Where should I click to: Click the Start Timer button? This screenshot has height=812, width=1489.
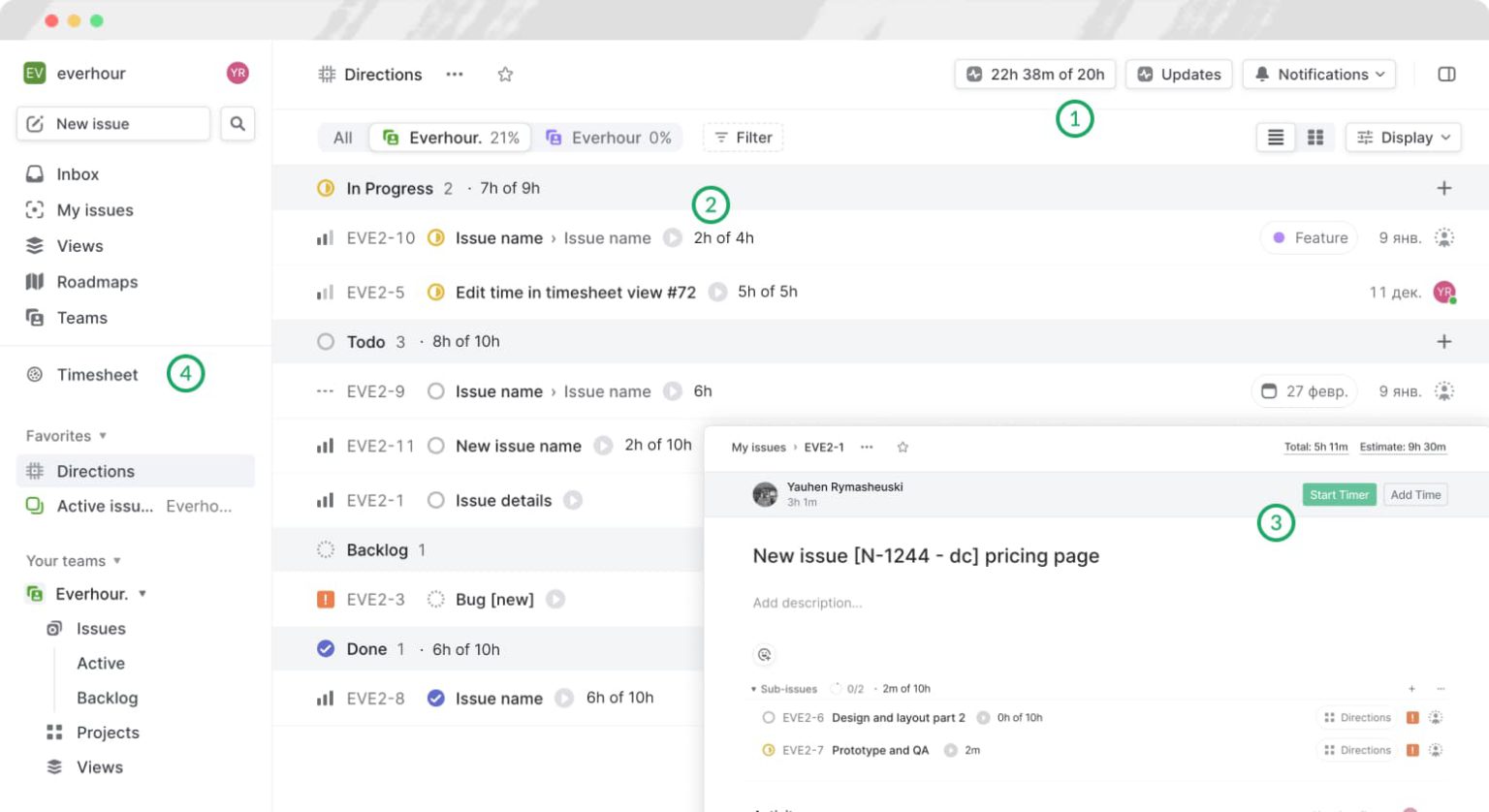(1339, 494)
